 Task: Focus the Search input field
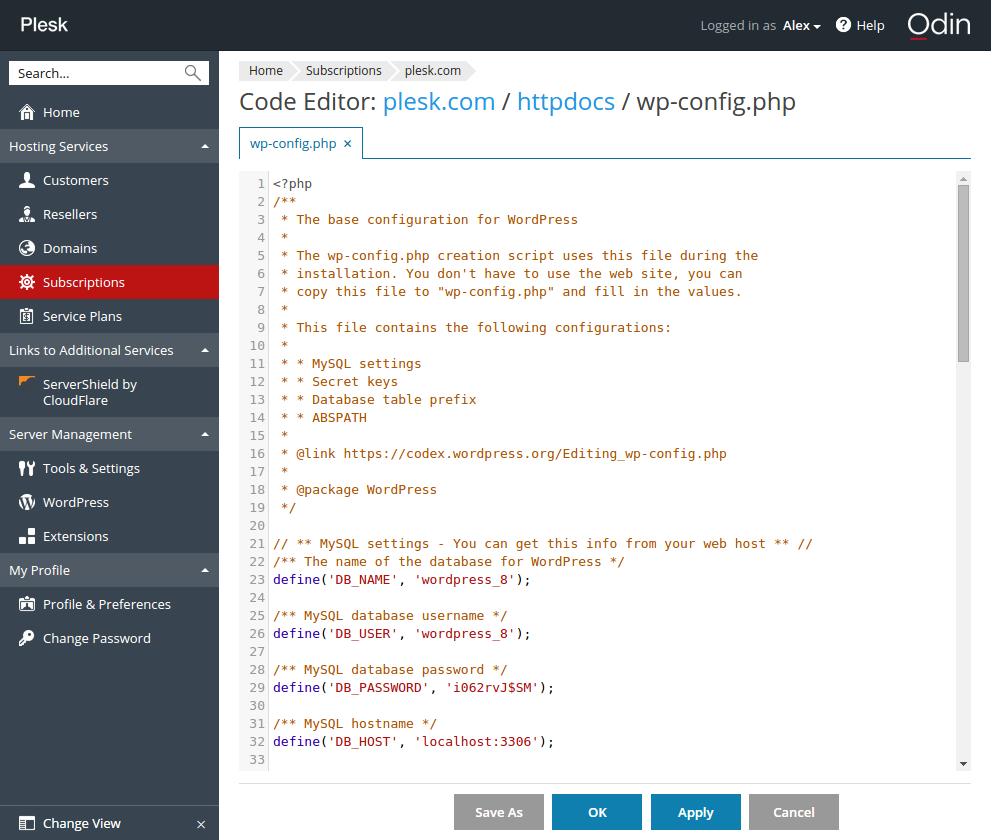(109, 73)
